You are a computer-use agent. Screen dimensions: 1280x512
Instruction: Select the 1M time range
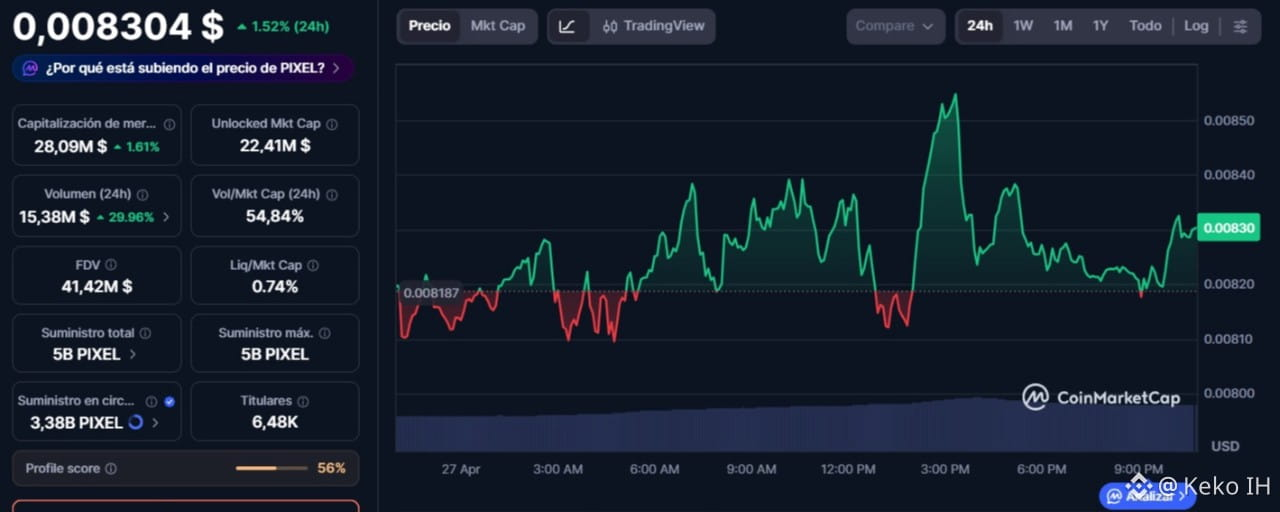point(1062,26)
